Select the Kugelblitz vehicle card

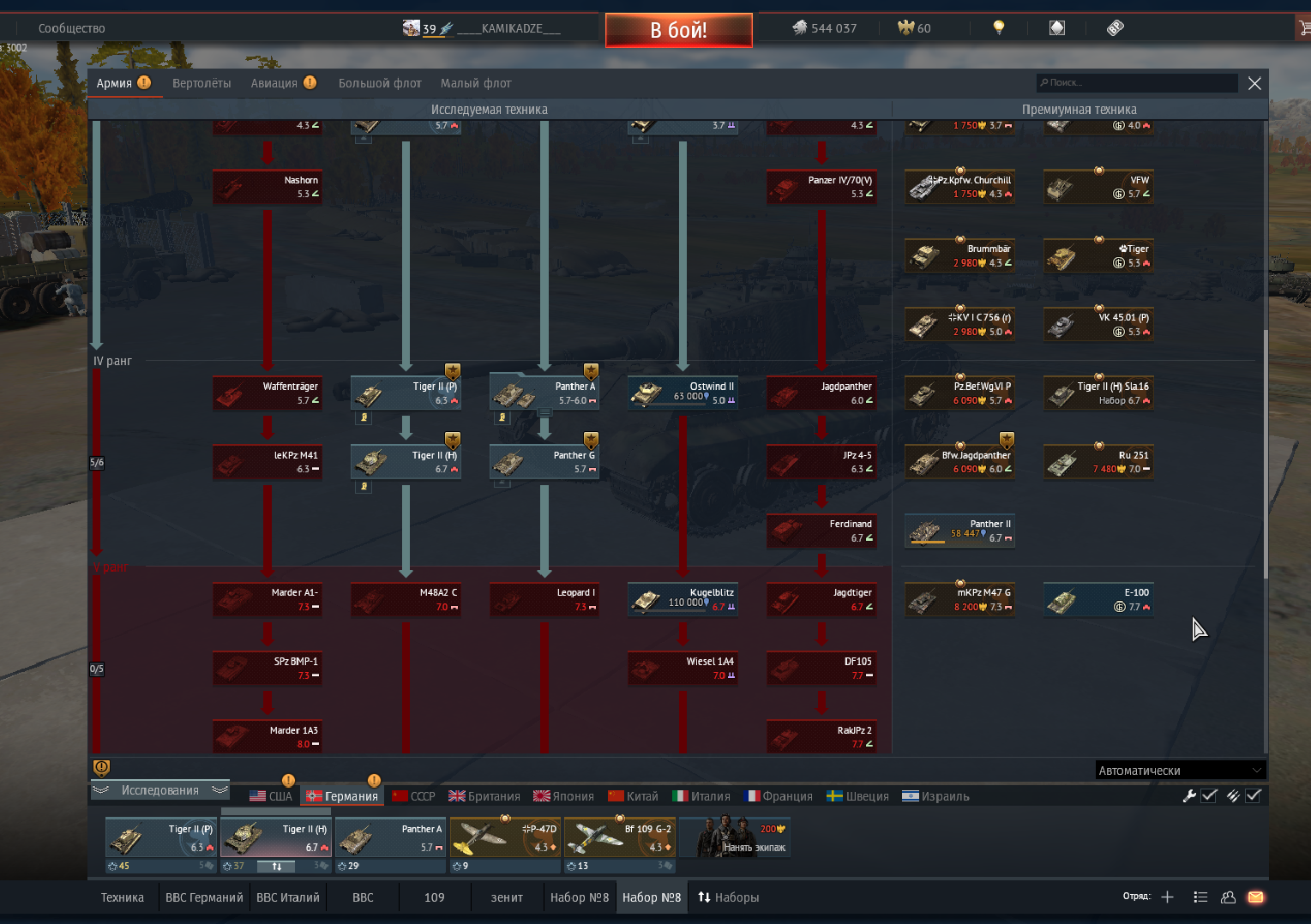coord(683,599)
